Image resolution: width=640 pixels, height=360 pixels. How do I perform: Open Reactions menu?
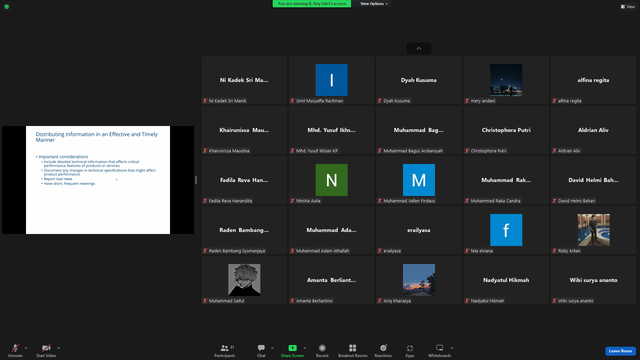click(383, 350)
